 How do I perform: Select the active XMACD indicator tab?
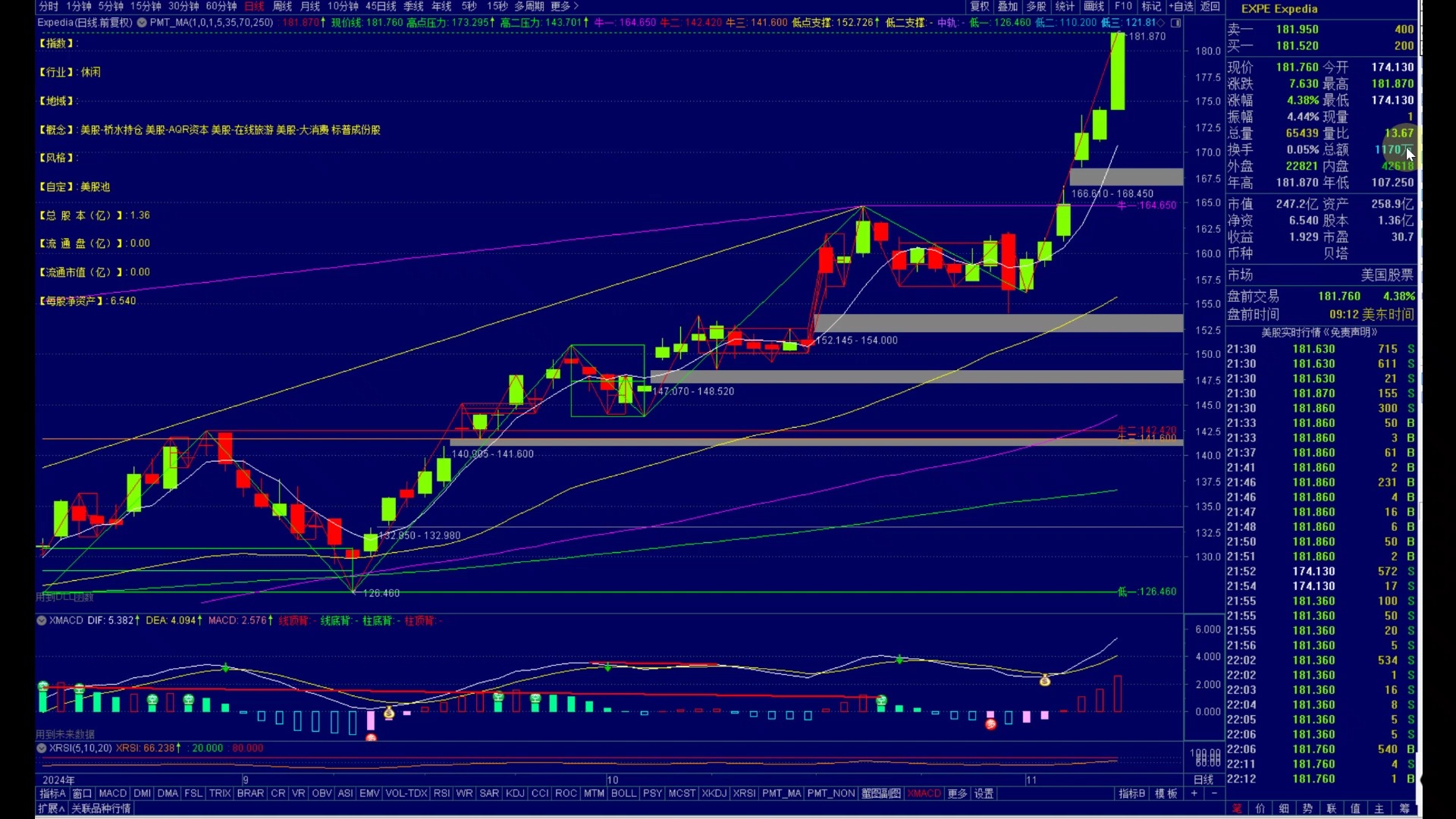coord(924,793)
